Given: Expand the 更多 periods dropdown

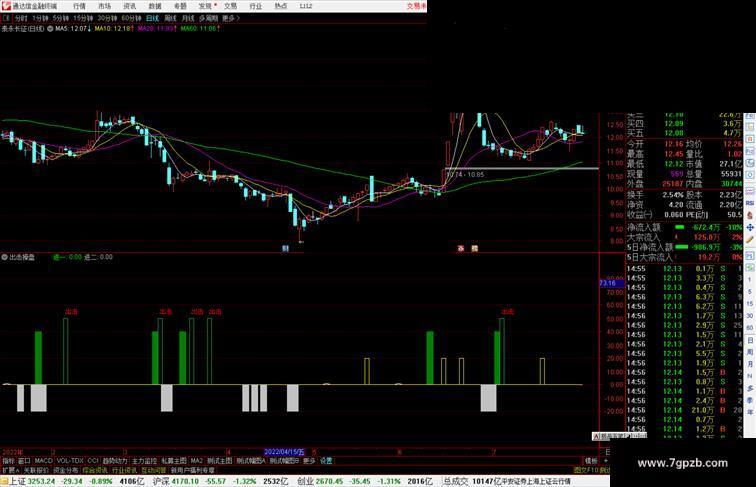Looking at the screenshot, I should click(x=230, y=18).
